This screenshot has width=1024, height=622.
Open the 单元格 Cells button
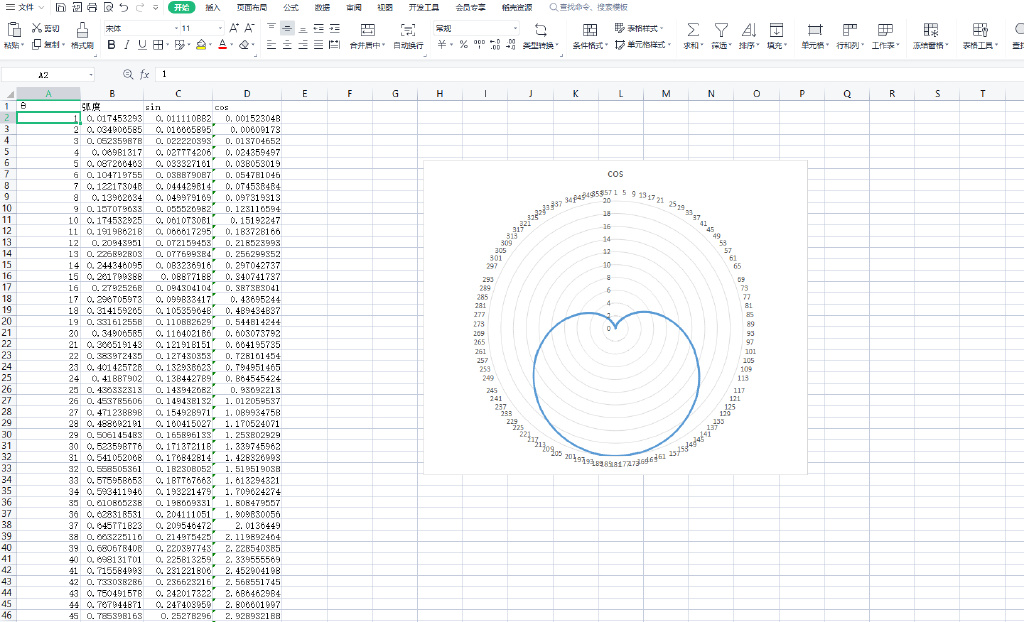(x=814, y=35)
